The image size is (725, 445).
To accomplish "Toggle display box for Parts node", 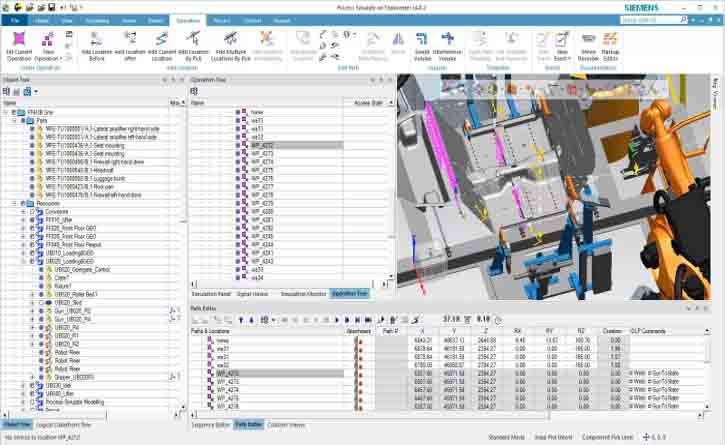I will [x=22, y=121].
